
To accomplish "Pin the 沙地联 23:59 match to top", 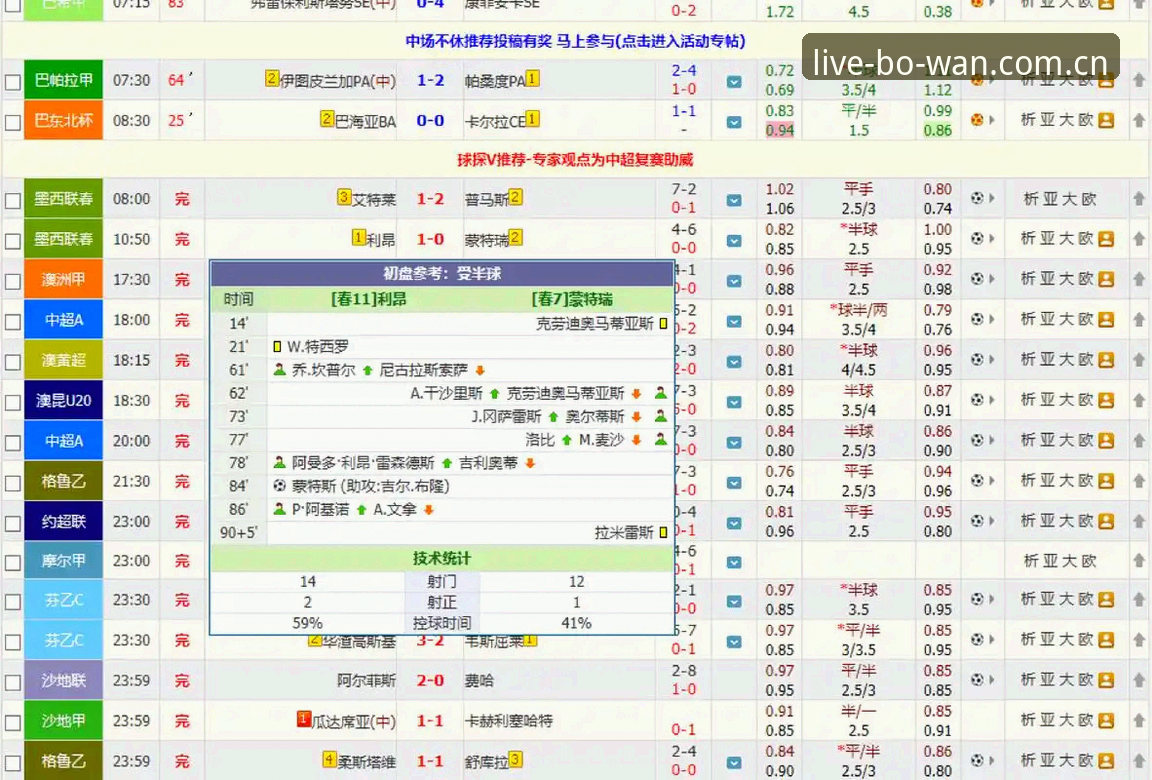I will click(x=1139, y=679).
